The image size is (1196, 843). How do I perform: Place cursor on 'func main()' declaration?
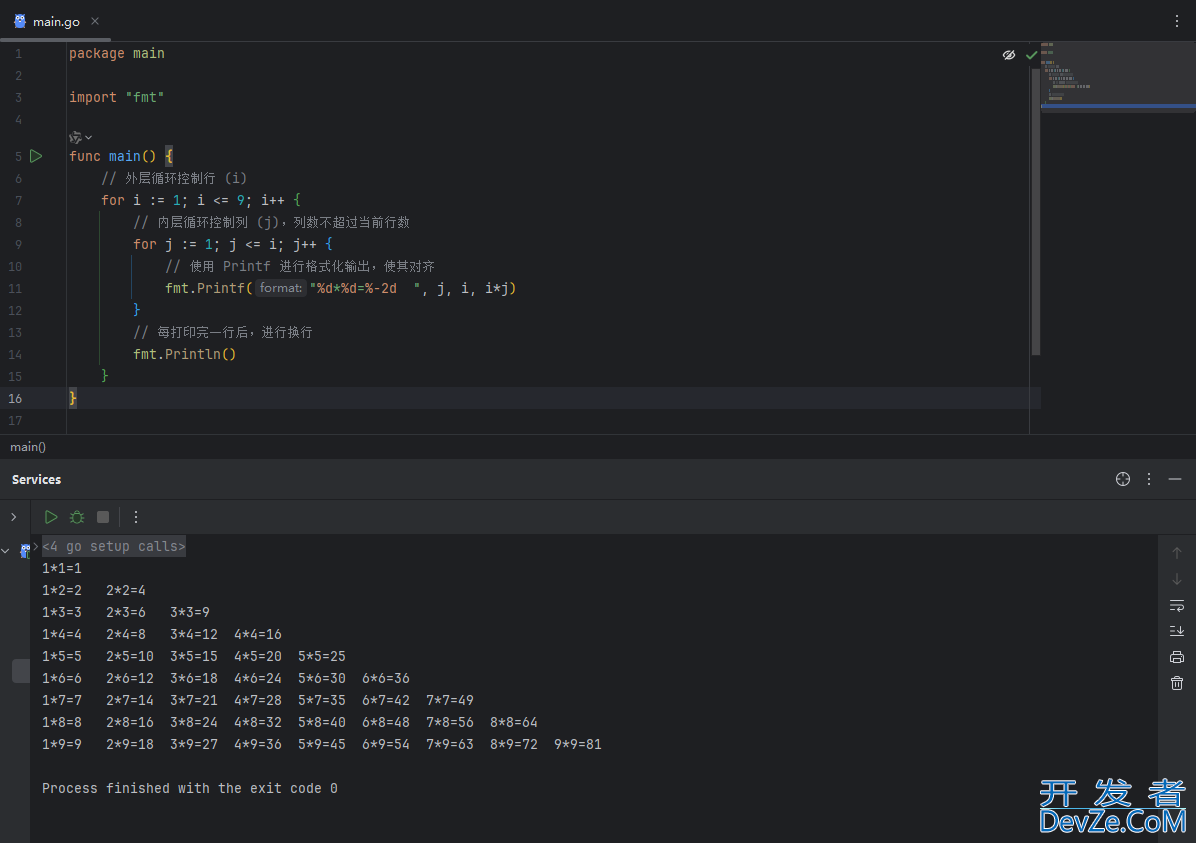tap(113, 156)
